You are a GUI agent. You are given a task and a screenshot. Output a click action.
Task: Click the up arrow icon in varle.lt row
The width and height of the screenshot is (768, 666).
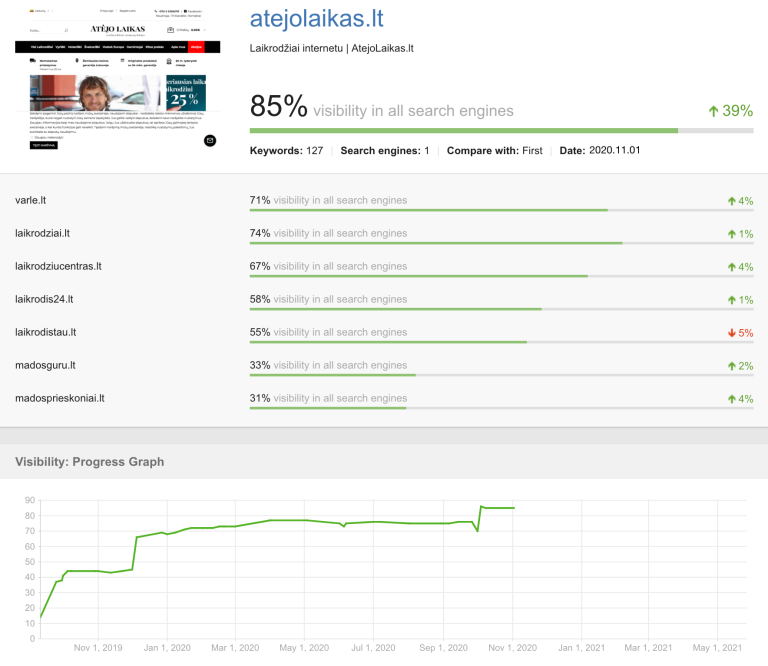point(732,201)
